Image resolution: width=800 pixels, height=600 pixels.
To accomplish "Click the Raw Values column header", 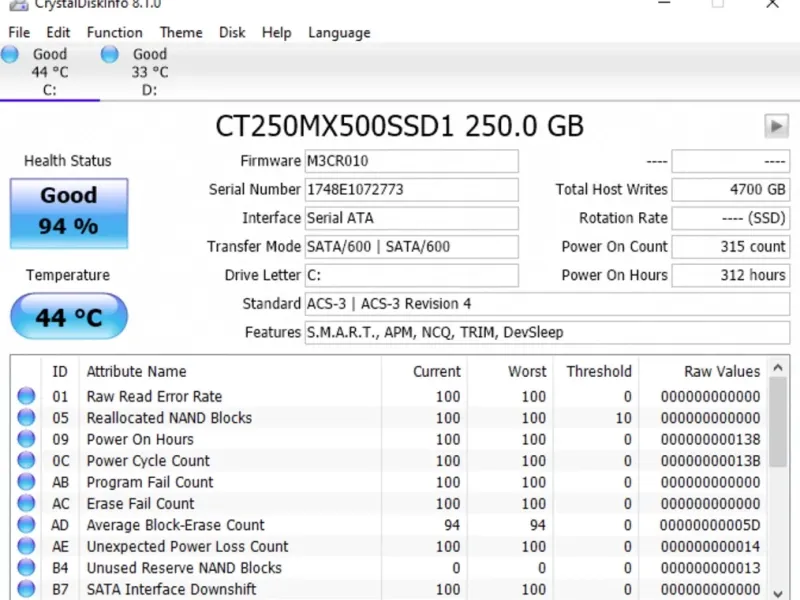I will [x=702, y=371].
